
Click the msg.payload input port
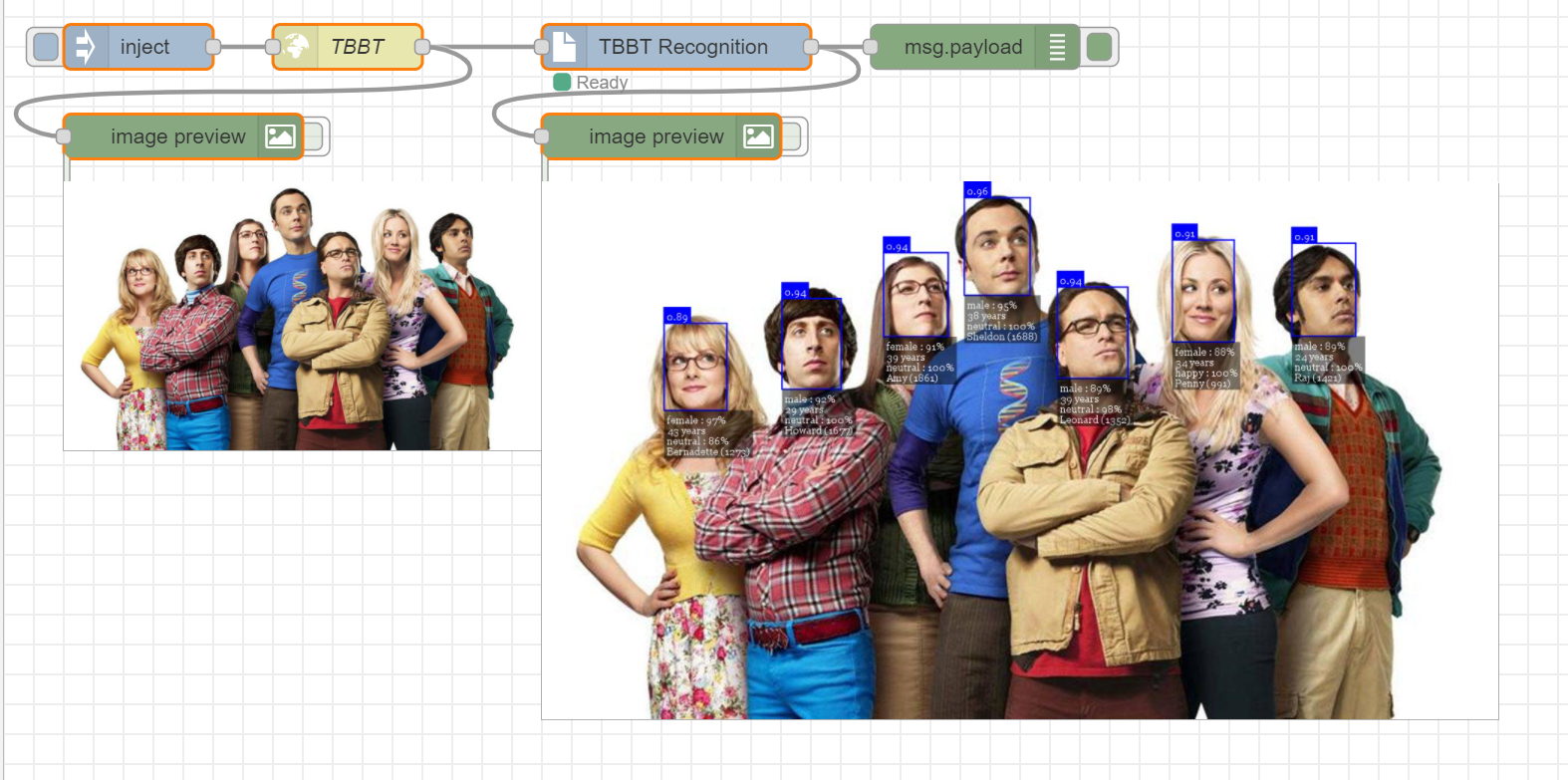pyautogui.click(x=871, y=47)
